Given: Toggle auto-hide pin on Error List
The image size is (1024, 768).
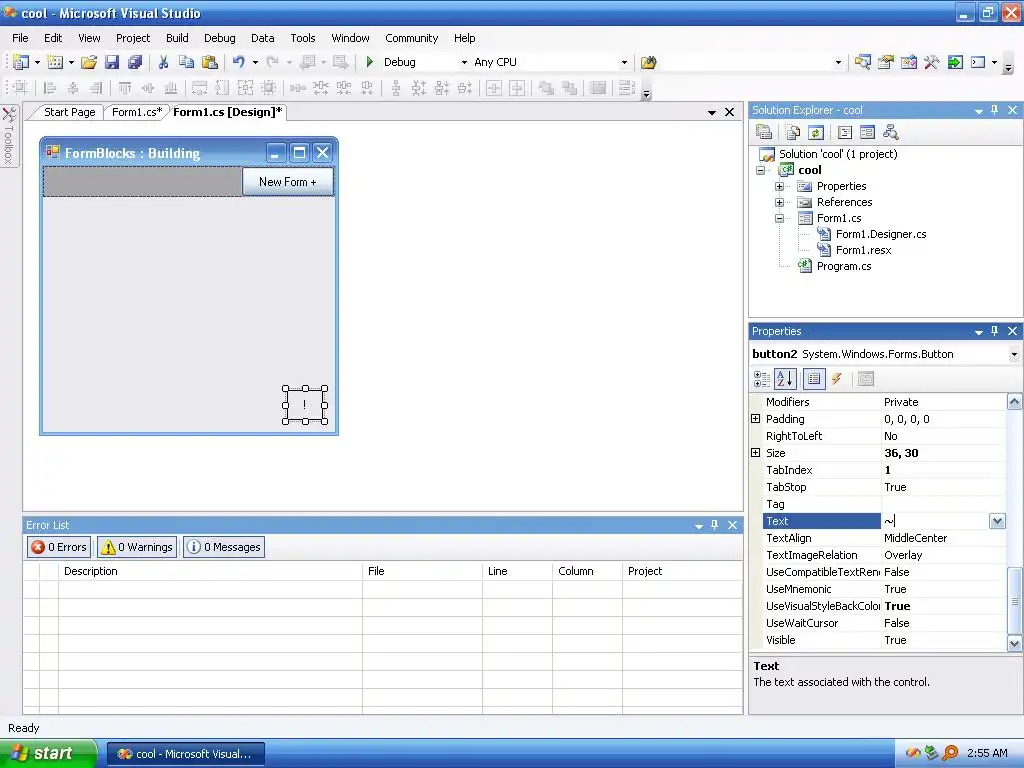Looking at the screenshot, I should pyautogui.click(x=714, y=524).
